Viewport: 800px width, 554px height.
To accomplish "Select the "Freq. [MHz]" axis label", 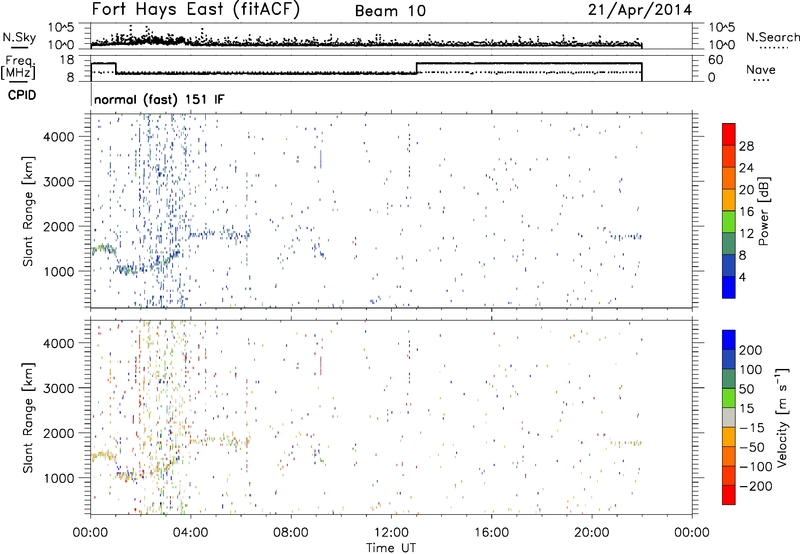I will point(19,67).
